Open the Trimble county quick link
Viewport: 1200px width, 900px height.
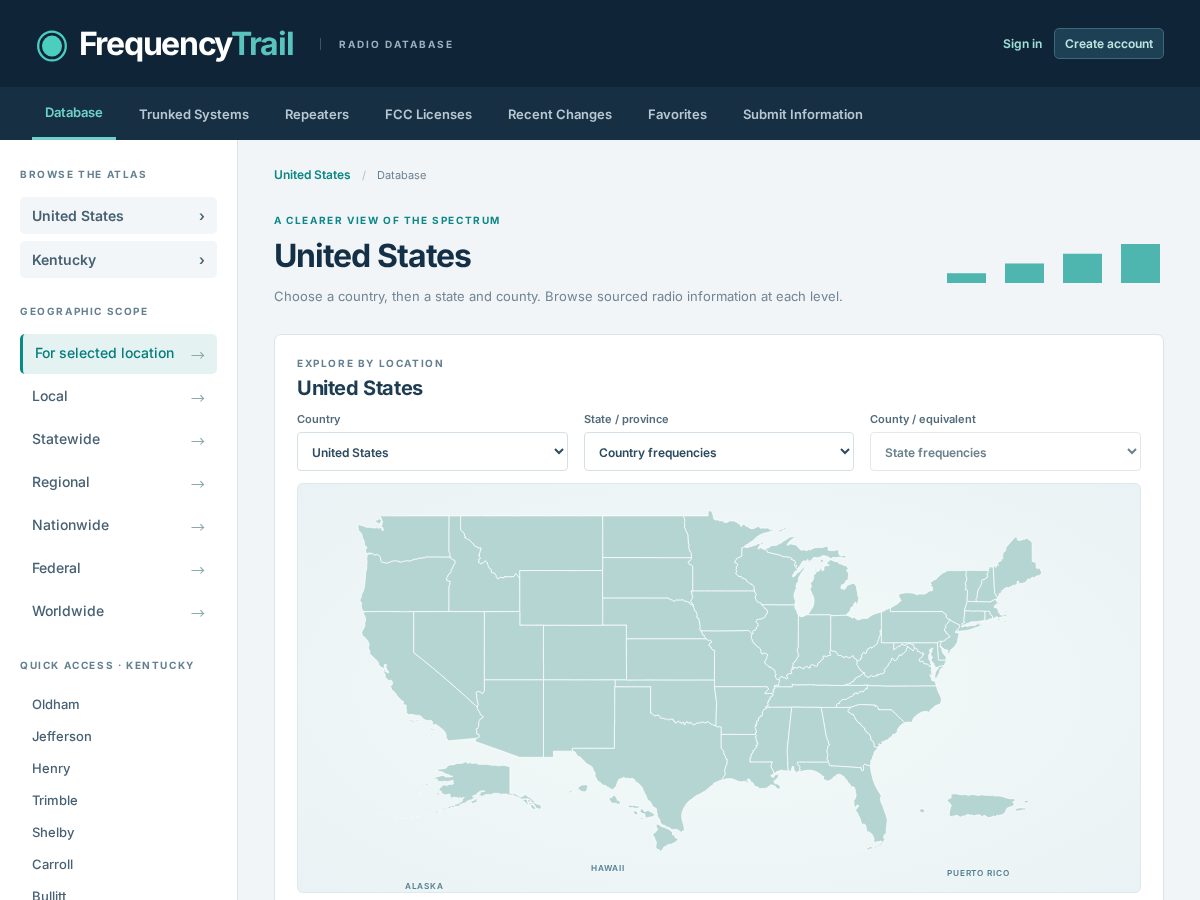(55, 801)
